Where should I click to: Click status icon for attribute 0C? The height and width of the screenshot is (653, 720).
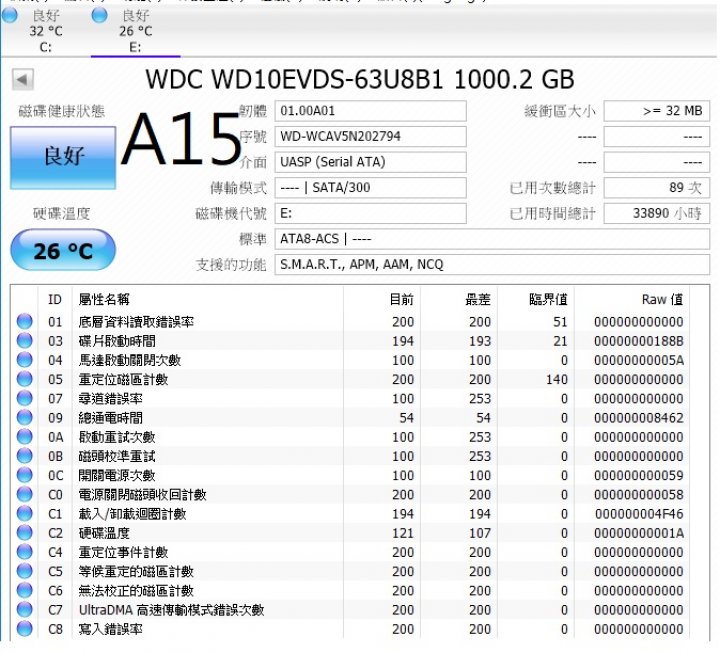24,475
